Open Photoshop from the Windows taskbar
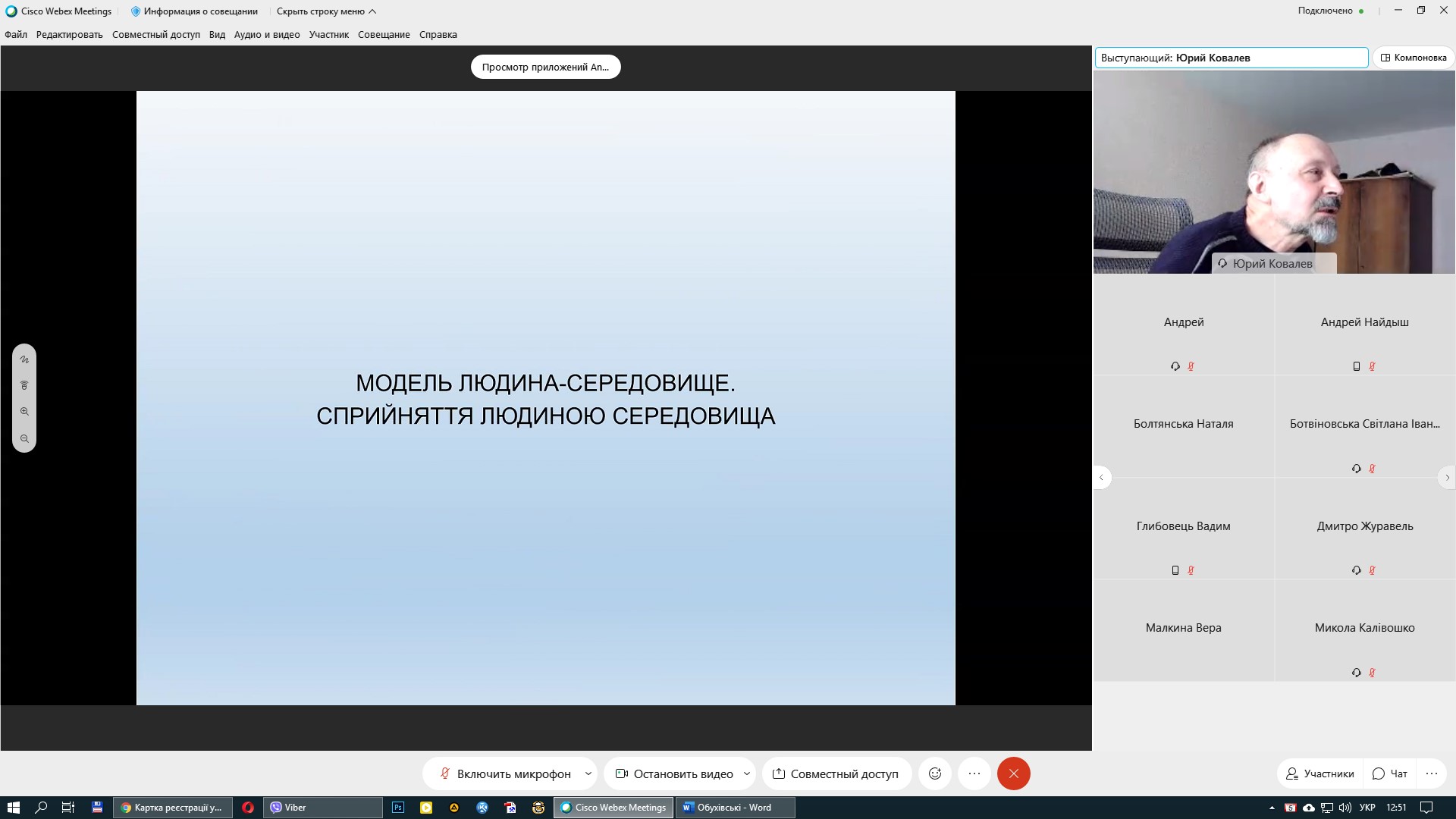This screenshot has width=1456, height=819. click(x=398, y=808)
